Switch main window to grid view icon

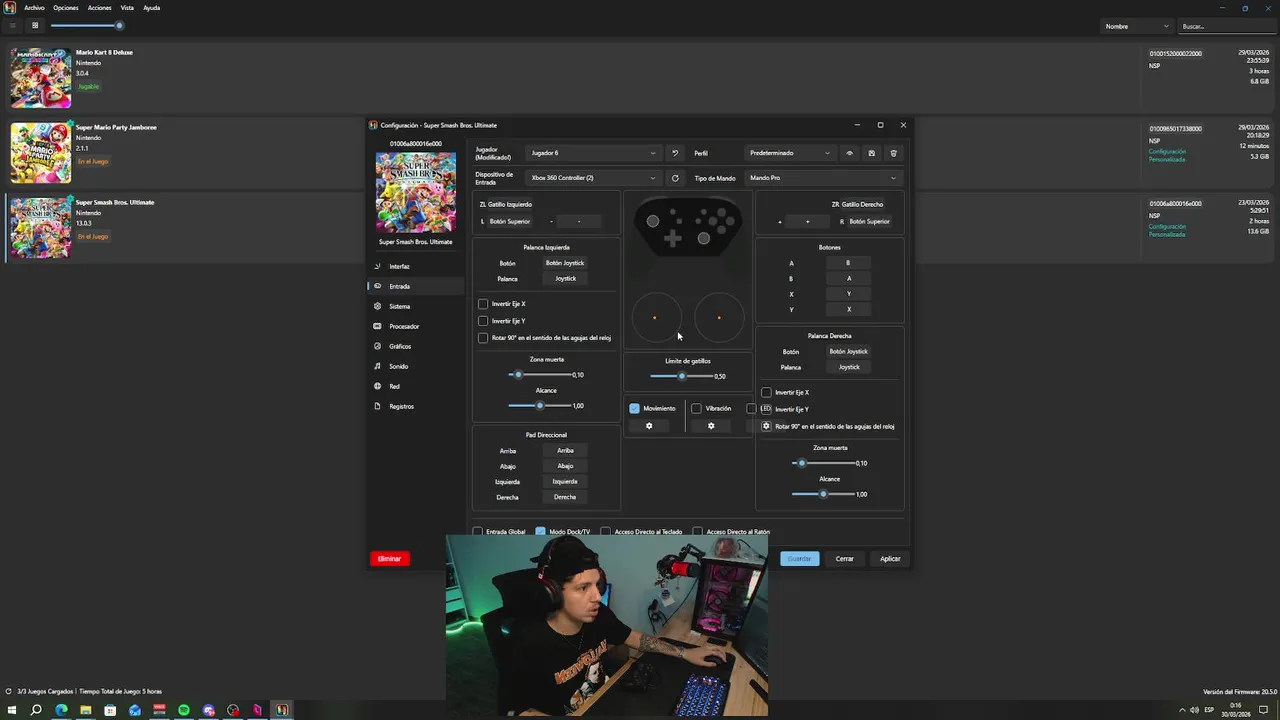point(35,25)
